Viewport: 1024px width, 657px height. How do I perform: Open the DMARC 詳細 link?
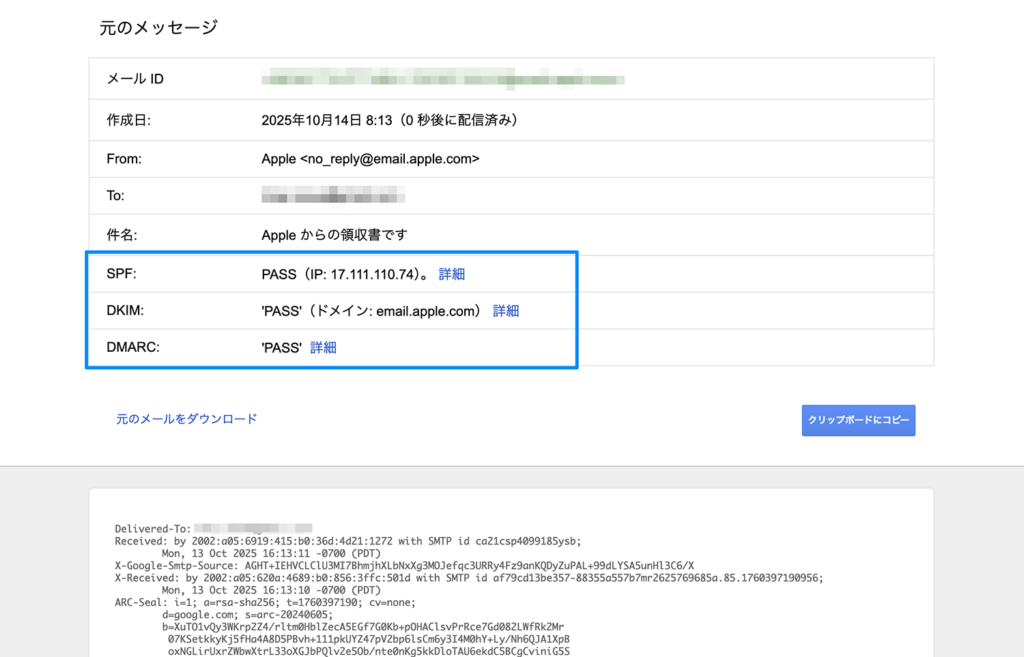point(326,347)
